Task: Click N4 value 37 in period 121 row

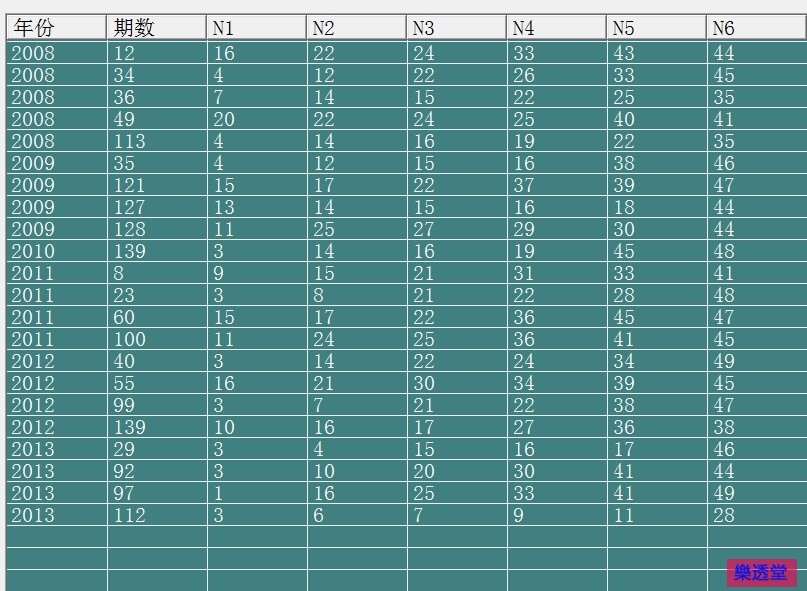Action: (x=524, y=185)
